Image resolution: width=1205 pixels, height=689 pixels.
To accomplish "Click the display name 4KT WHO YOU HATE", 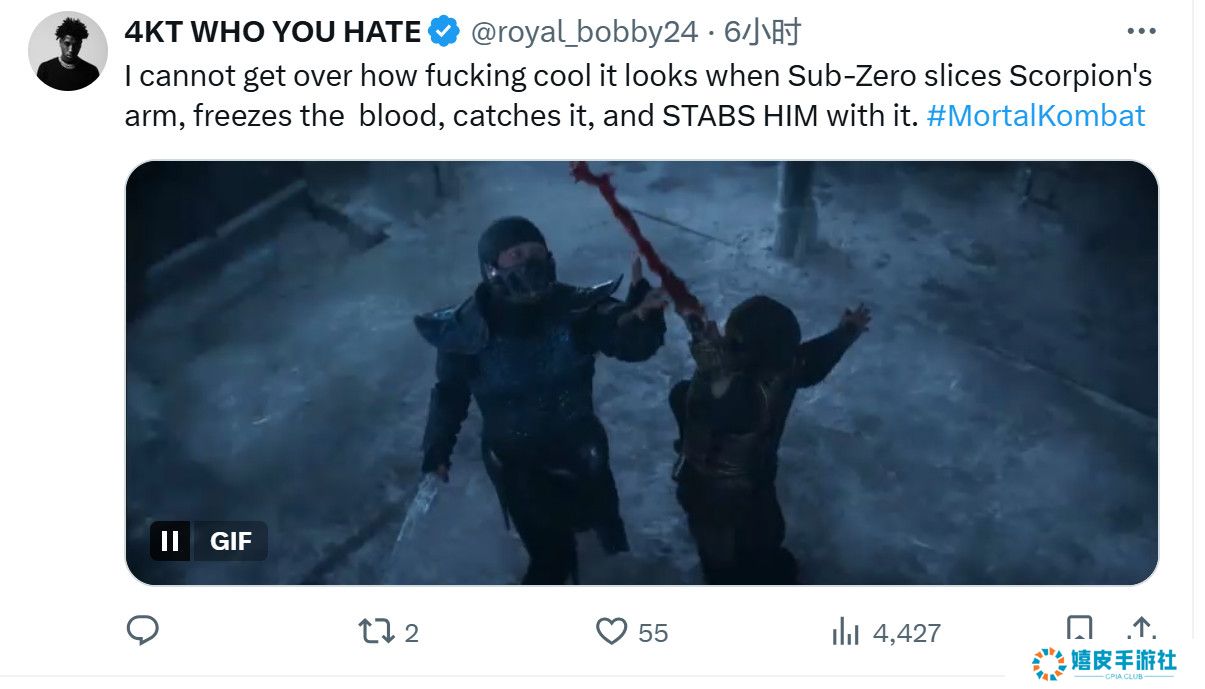I will coord(272,33).
